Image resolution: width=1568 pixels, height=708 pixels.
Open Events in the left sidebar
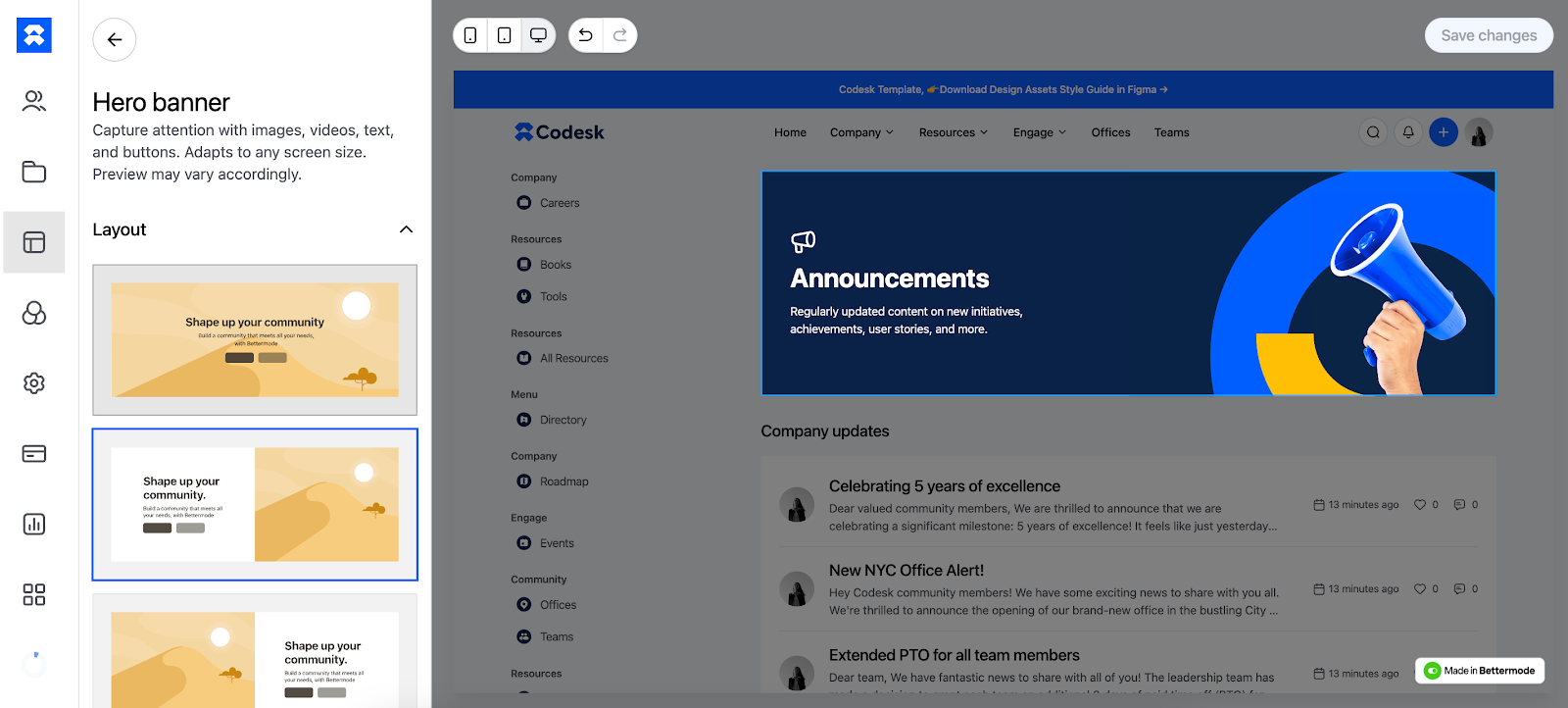coord(546,543)
